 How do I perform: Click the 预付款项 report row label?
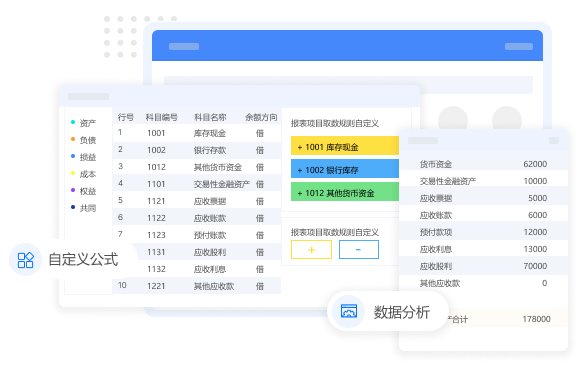(x=436, y=232)
